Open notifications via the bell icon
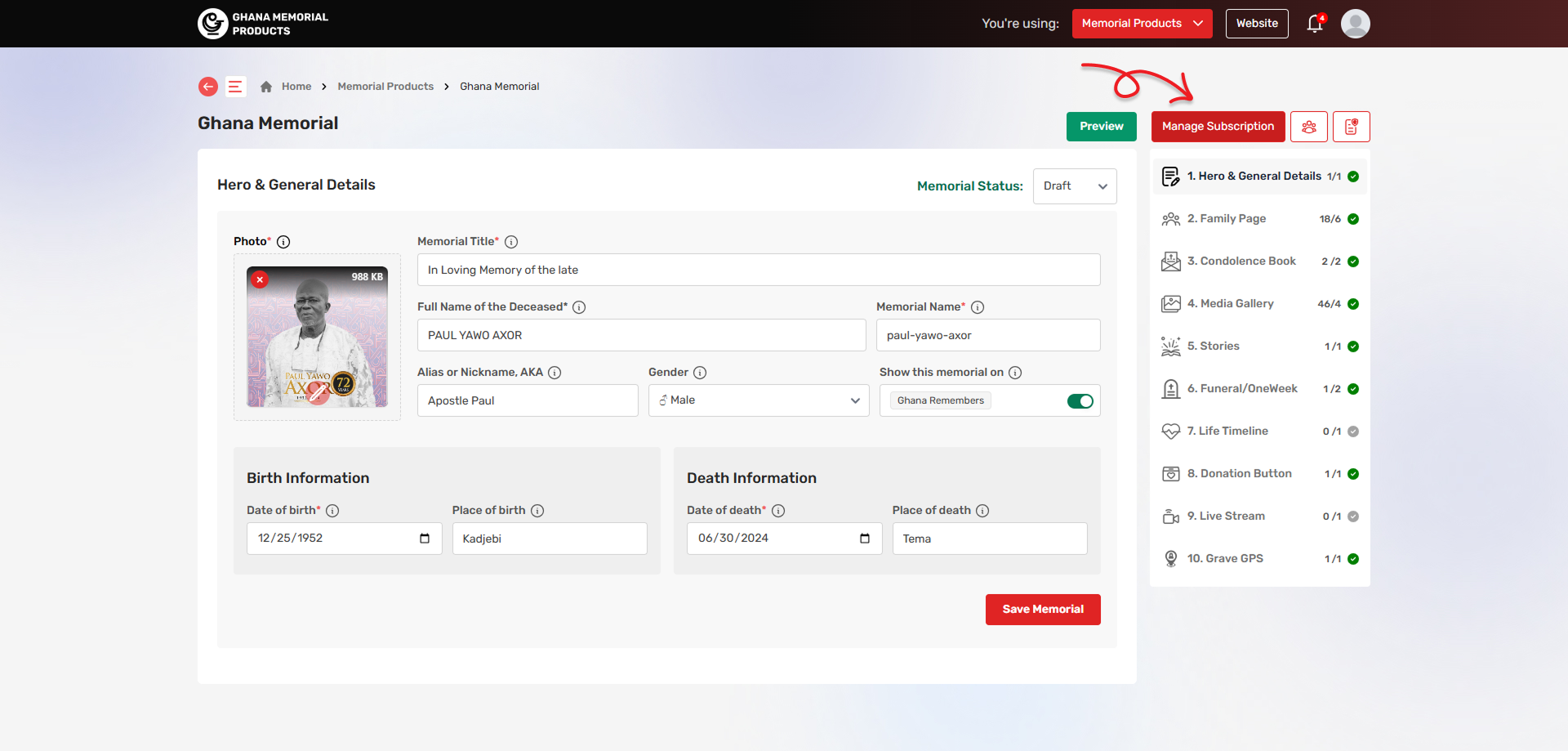Screen dimensions: 1568x751 pyautogui.click(x=1313, y=24)
